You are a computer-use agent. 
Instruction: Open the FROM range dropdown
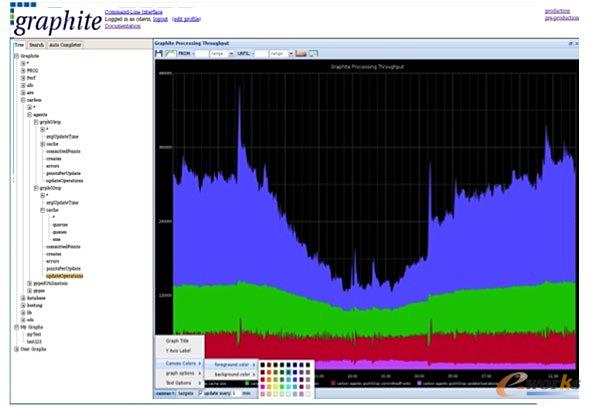222,54
